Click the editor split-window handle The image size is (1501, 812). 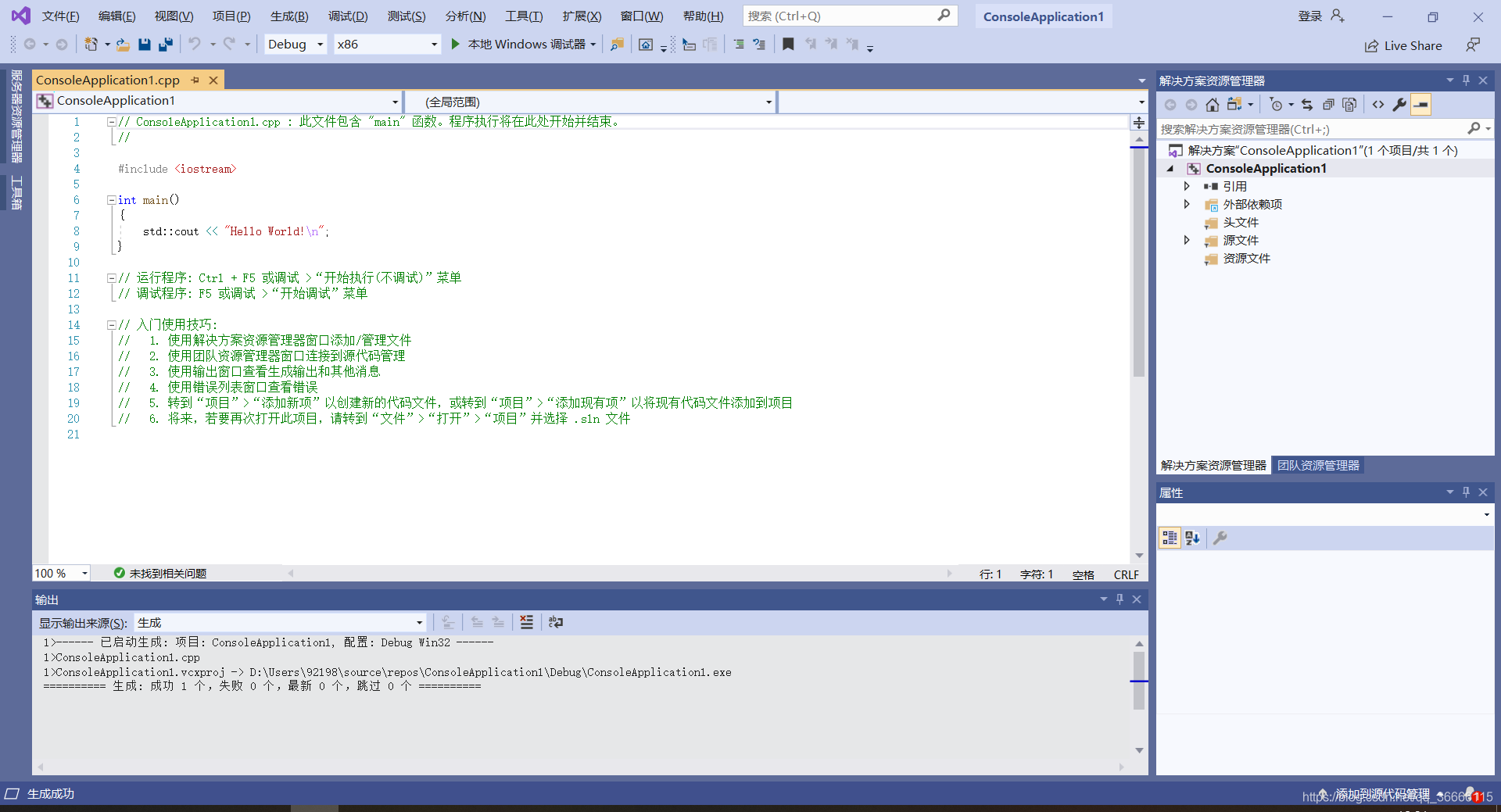(x=1139, y=123)
